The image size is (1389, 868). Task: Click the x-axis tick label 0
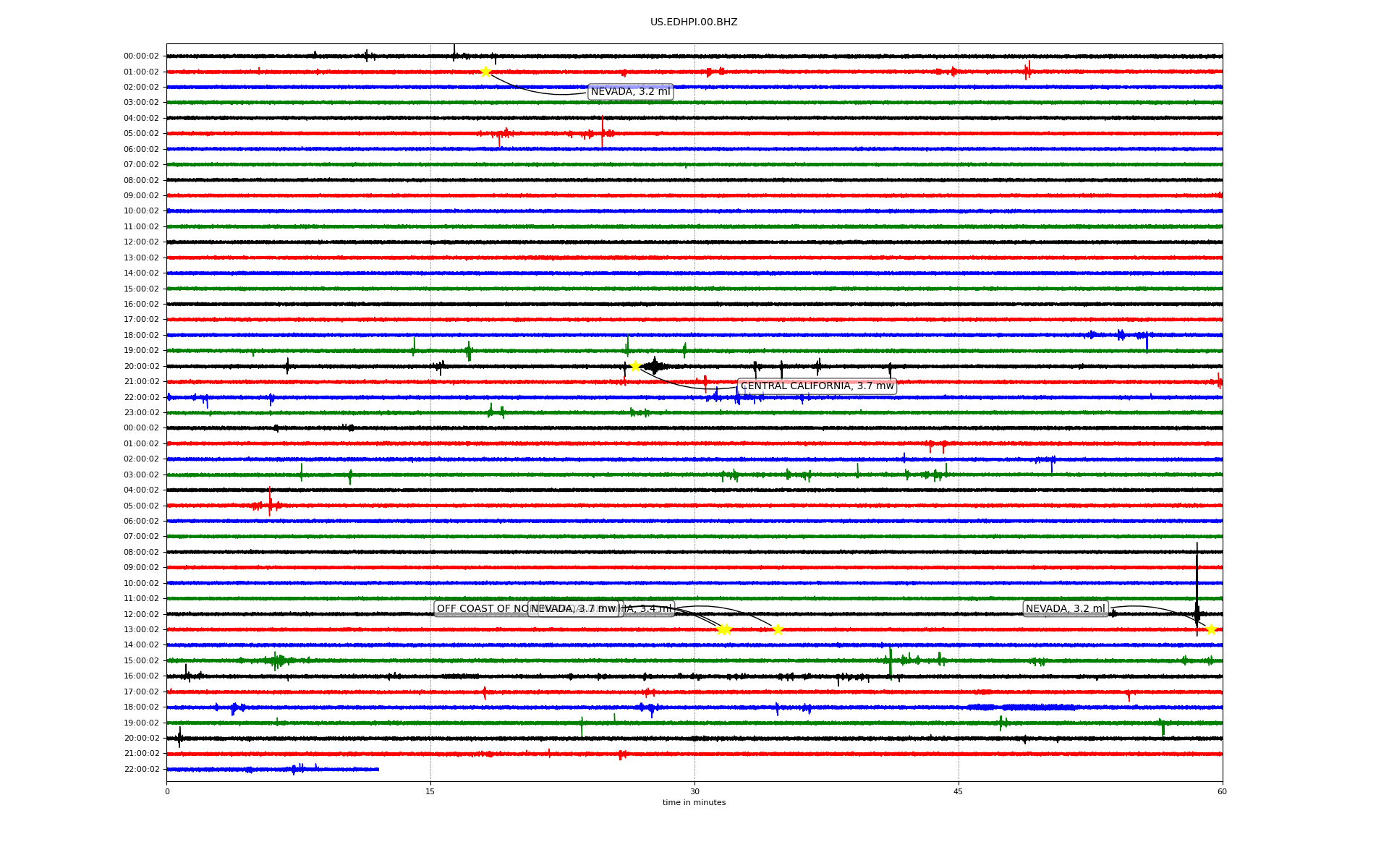point(167,791)
